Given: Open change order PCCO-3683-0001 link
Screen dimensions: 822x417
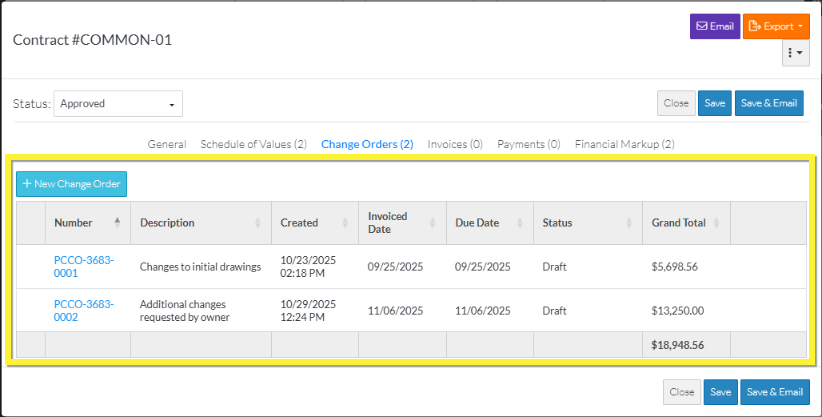Looking at the screenshot, I should coord(84,267).
